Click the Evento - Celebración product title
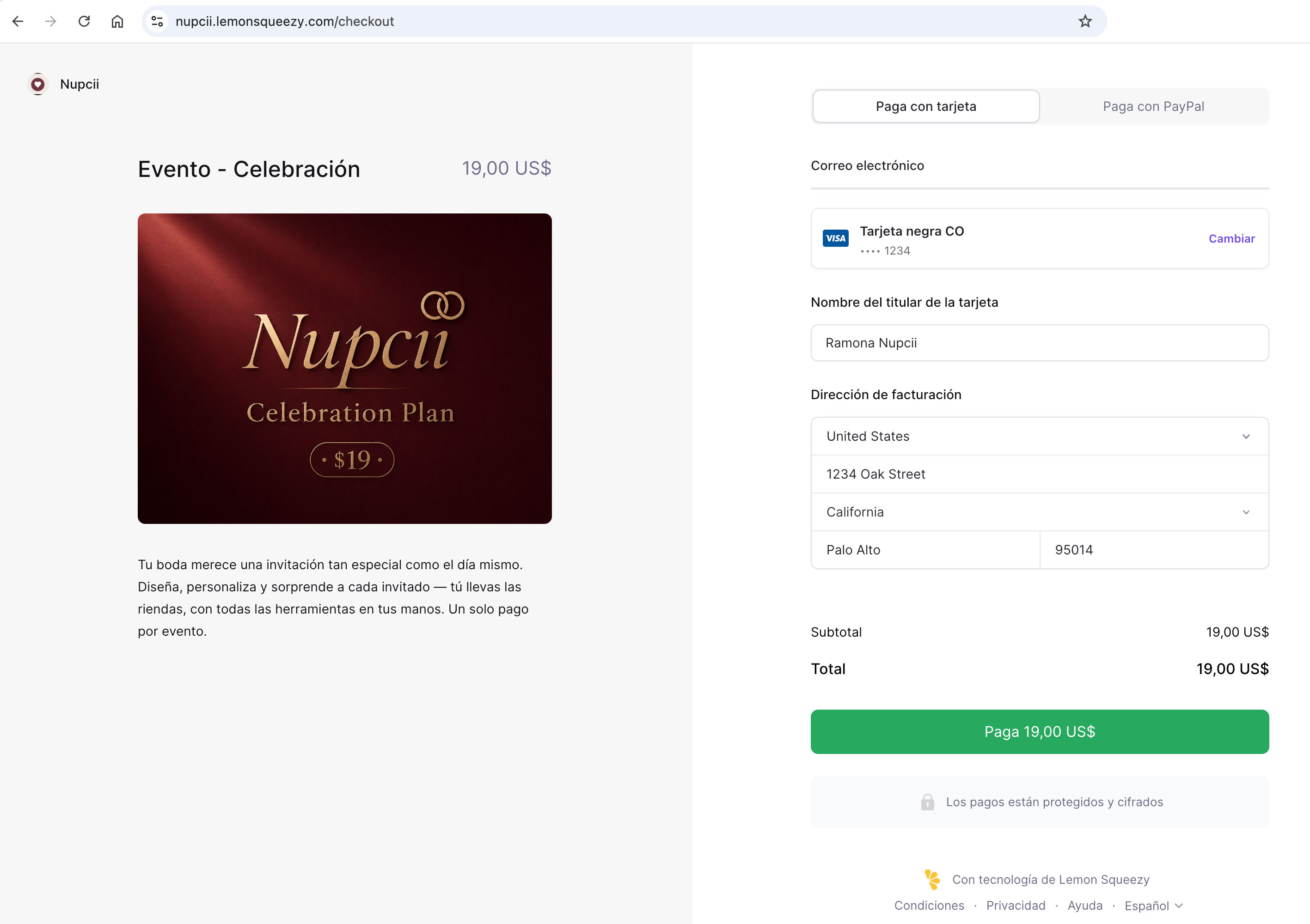The image size is (1310, 924). click(x=249, y=169)
